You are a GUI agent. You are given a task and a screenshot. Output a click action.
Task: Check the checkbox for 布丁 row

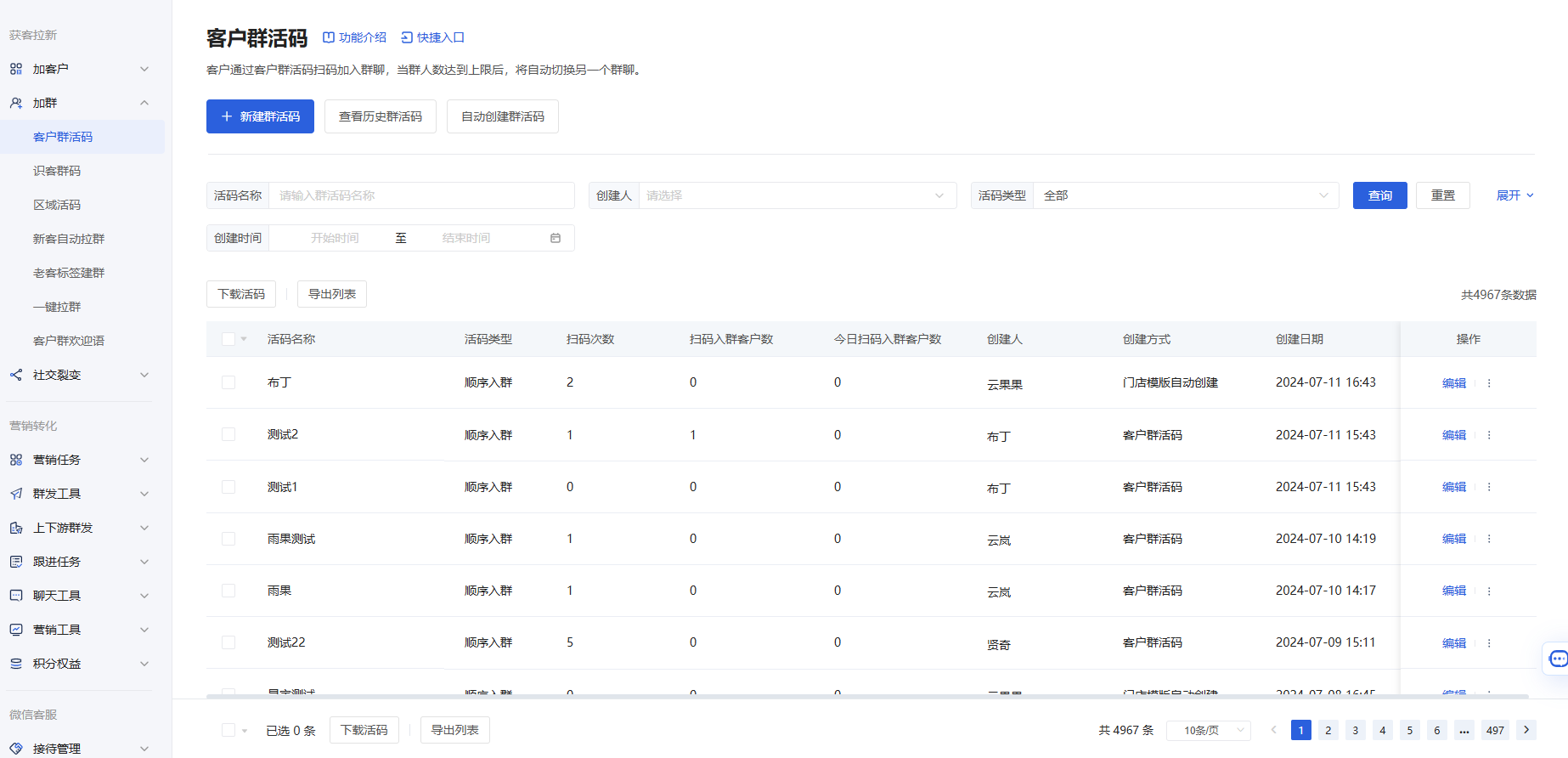coord(228,382)
